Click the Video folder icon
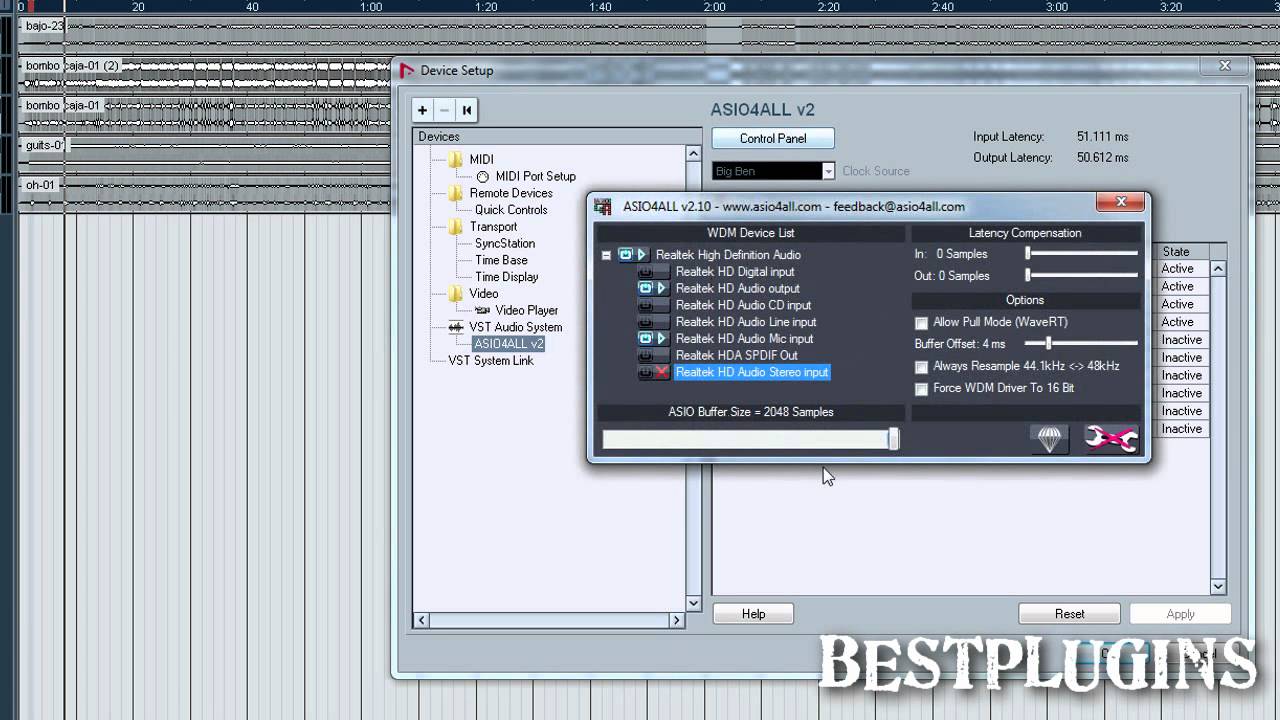Screen dimensions: 1280x720 [456, 294]
